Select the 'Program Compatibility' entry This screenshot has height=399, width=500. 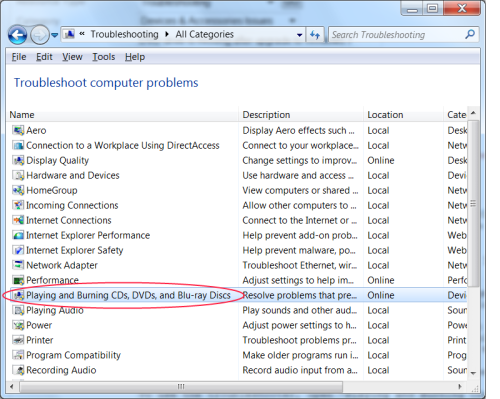(73, 355)
